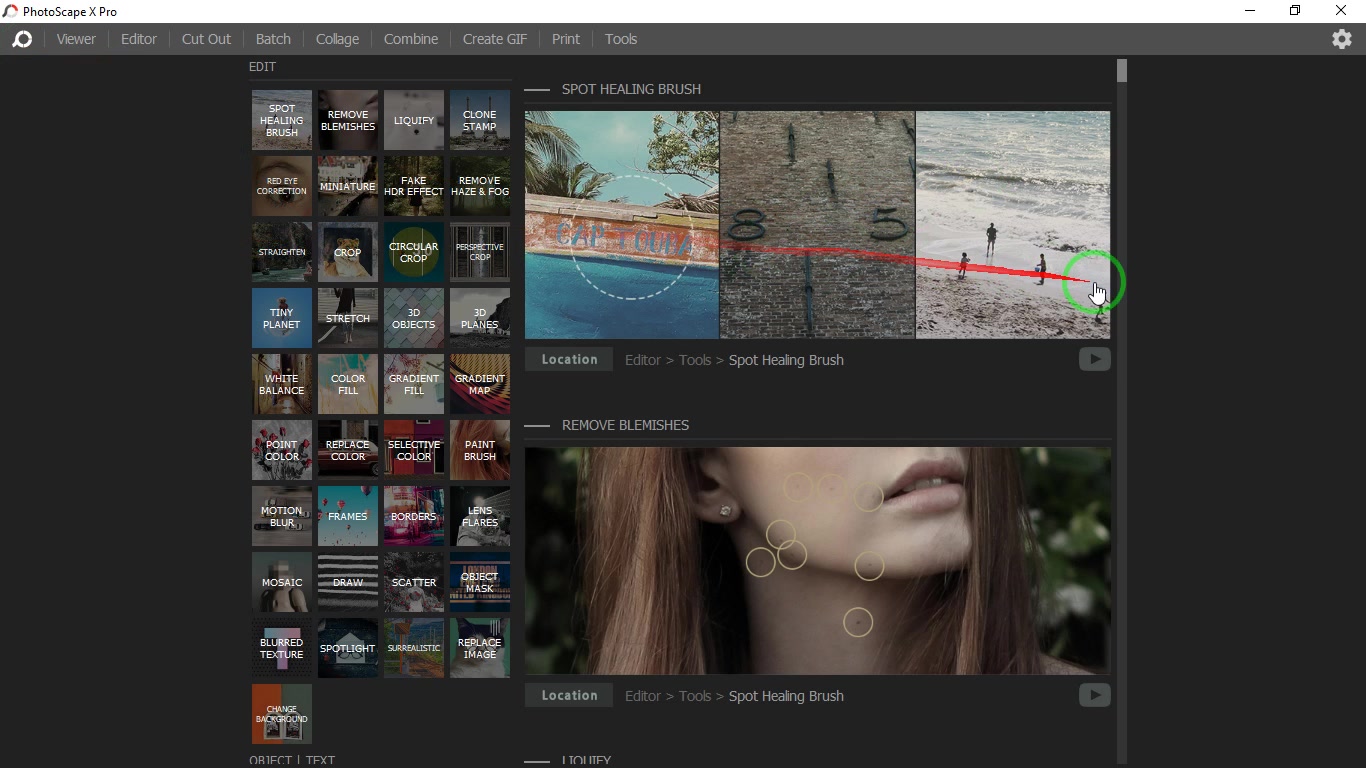
Task: Select the Color Fill tile
Action: (x=348, y=384)
